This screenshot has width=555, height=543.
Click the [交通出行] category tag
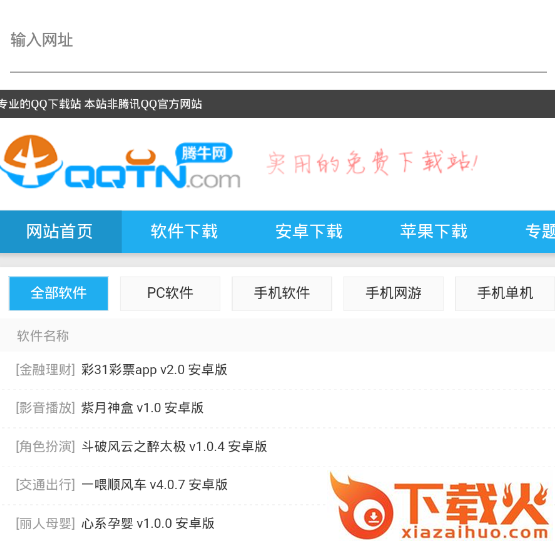[45, 485]
